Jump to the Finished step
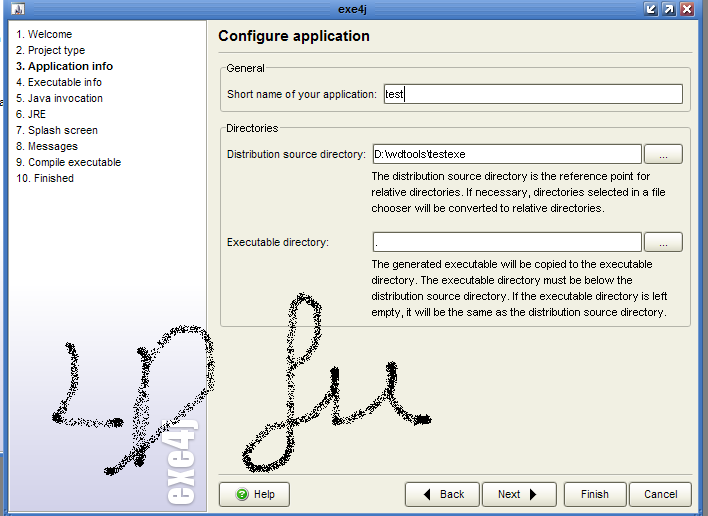 point(45,178)
